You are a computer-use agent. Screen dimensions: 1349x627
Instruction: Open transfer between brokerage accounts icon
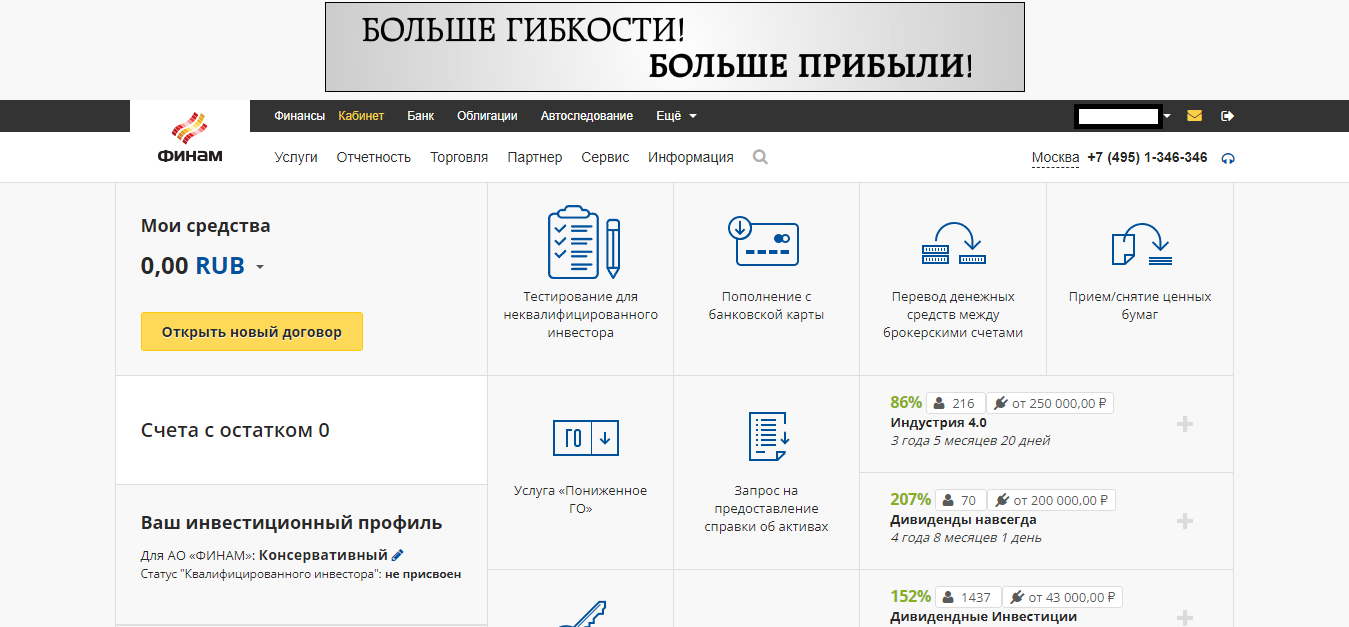[953, 243]
